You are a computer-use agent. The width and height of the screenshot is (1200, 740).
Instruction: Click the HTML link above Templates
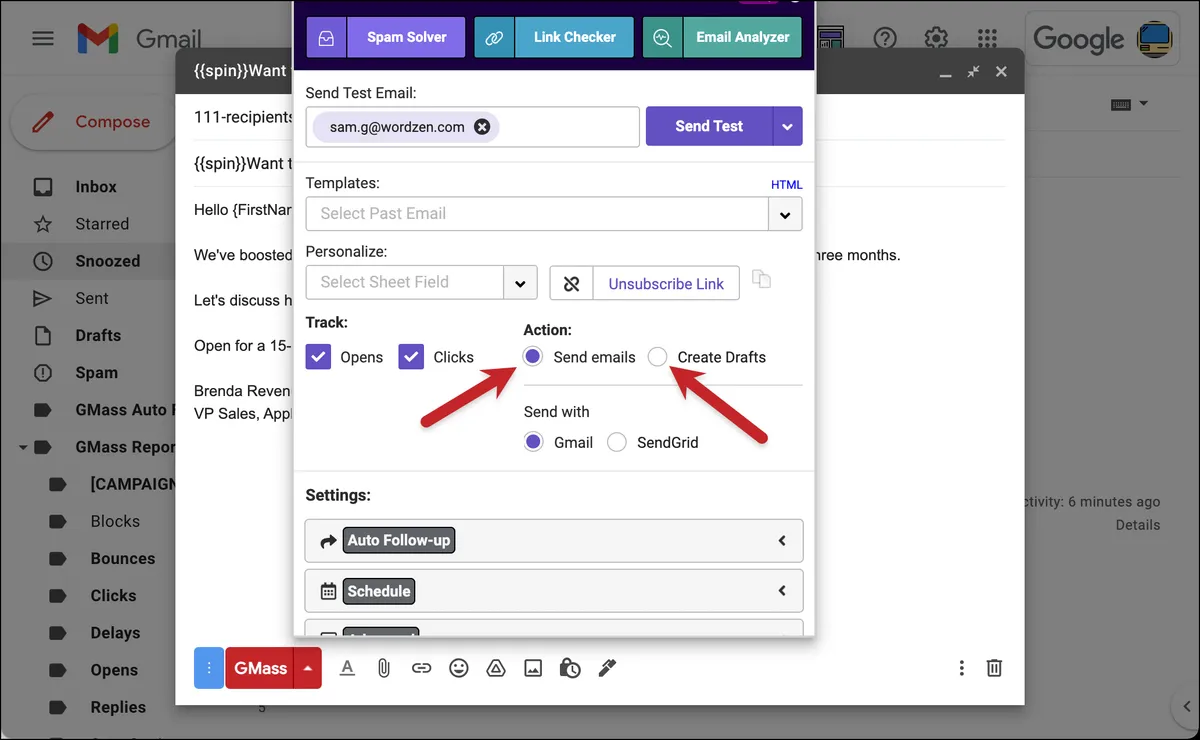(x=786, y=185)
